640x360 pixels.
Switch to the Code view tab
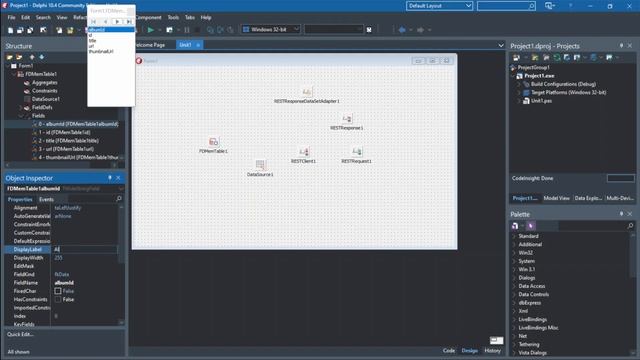pos(449,351)
